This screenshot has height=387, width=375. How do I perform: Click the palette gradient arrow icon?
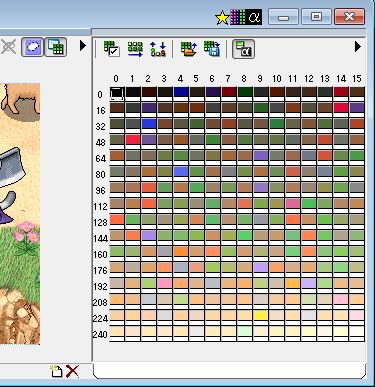135,49
